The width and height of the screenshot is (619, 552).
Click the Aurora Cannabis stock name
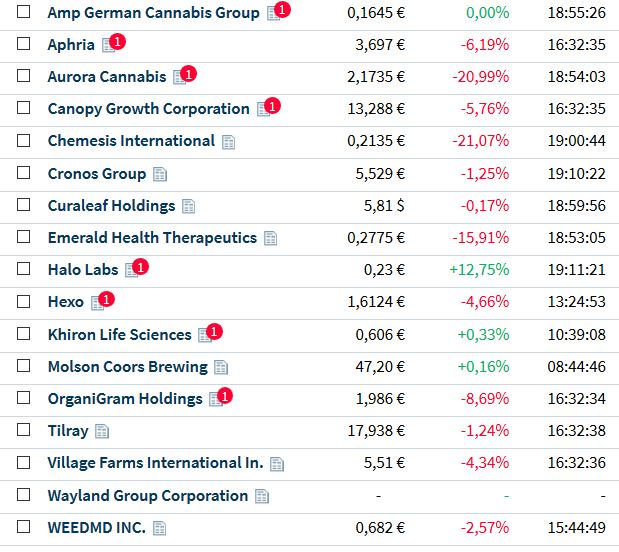pyautogui.click(x=107, y=77)
